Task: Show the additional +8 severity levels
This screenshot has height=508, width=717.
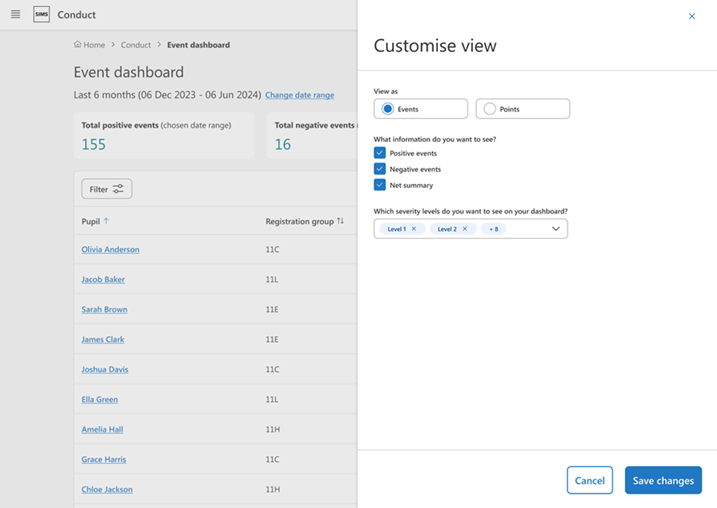Action: pyautogui.click(x=493, y=229)
